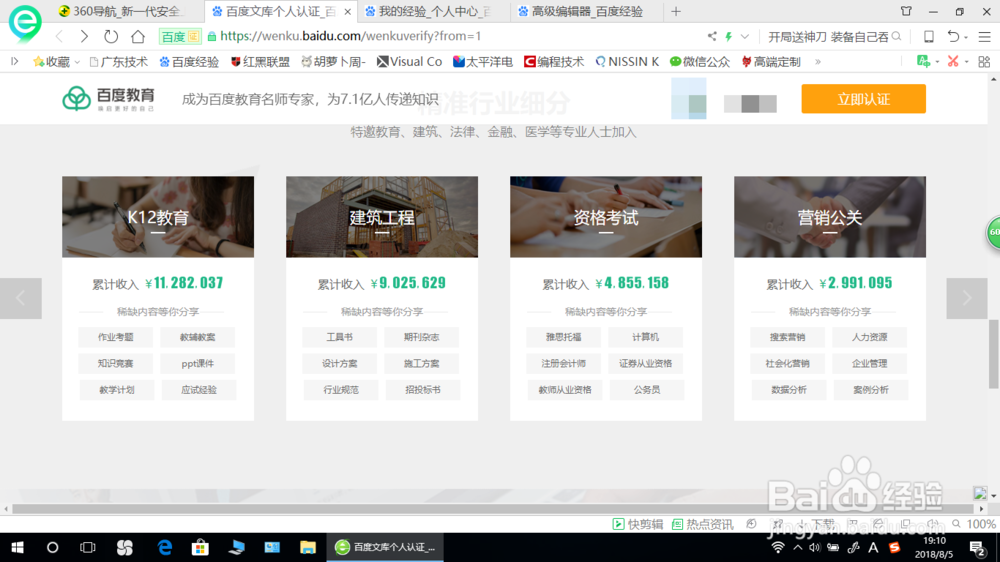The height and width of the screenshot is (562, 1000).
Task: Click the orange 立即认证 button
Action: (864, 99)
